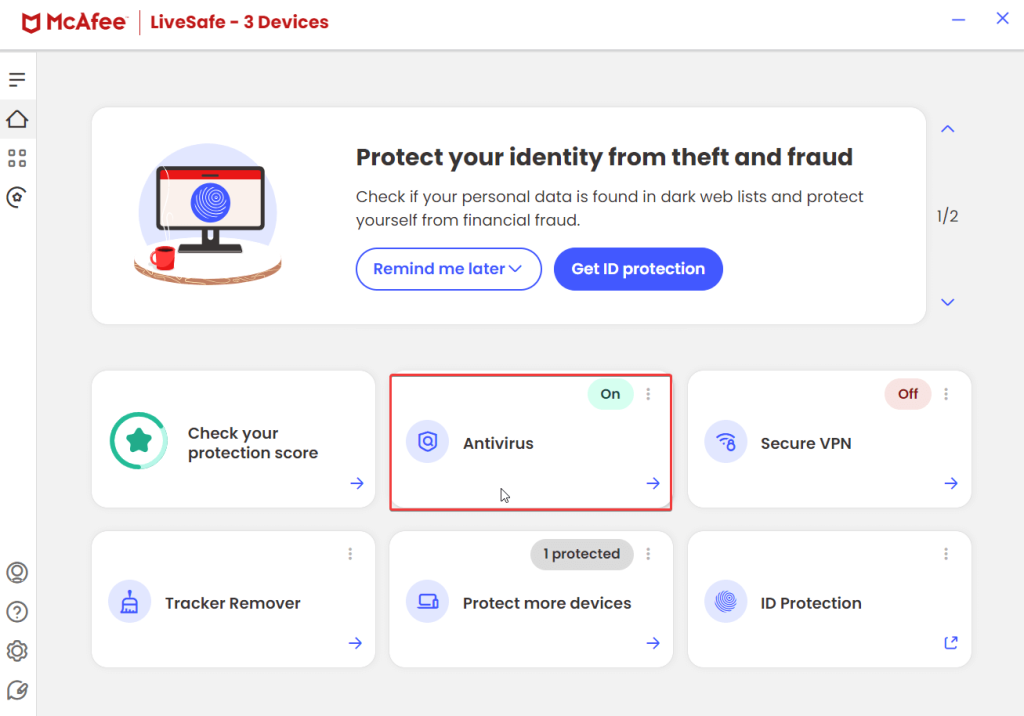Show the previous banner with up chevron
Screen dimensions: 1024x716
click(x=948, y=129)
